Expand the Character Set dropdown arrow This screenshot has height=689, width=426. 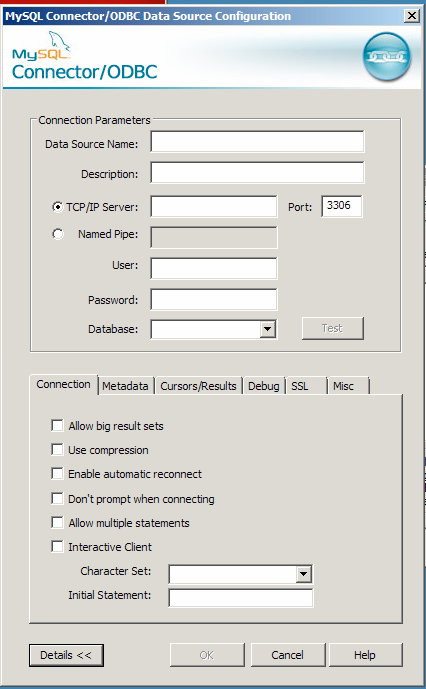pyautogui.click(x=303, y=574)
